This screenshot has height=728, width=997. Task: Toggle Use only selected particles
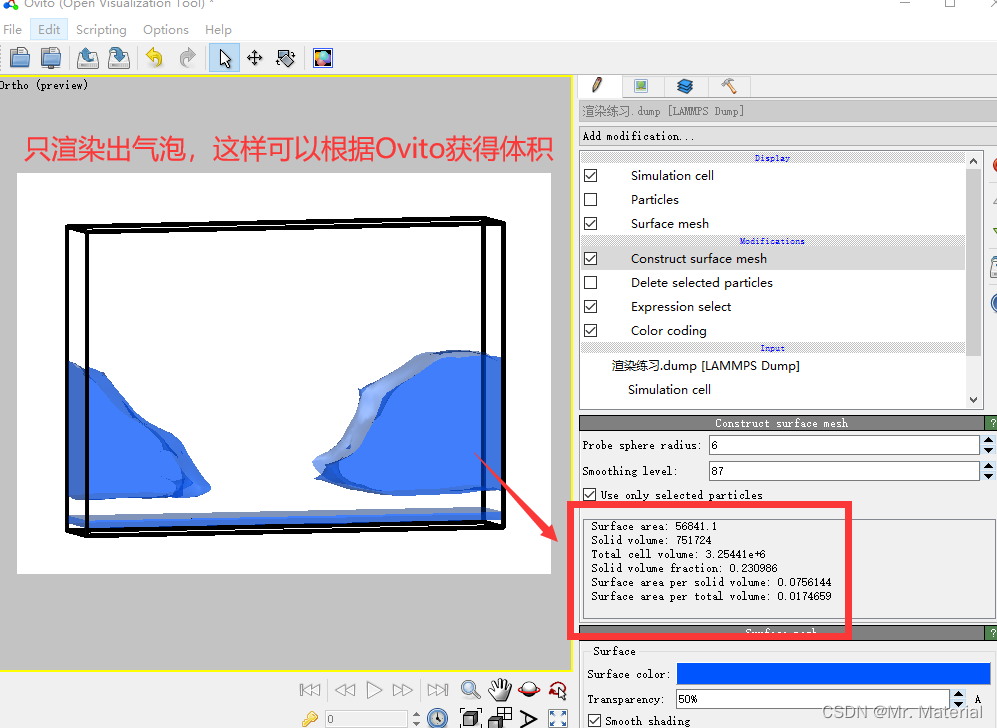click(590, 495)
